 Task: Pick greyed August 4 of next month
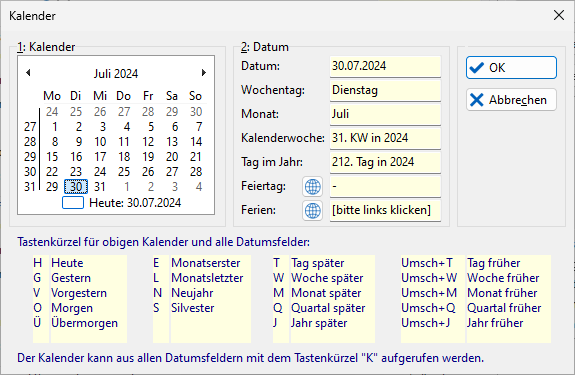(199, 187)
